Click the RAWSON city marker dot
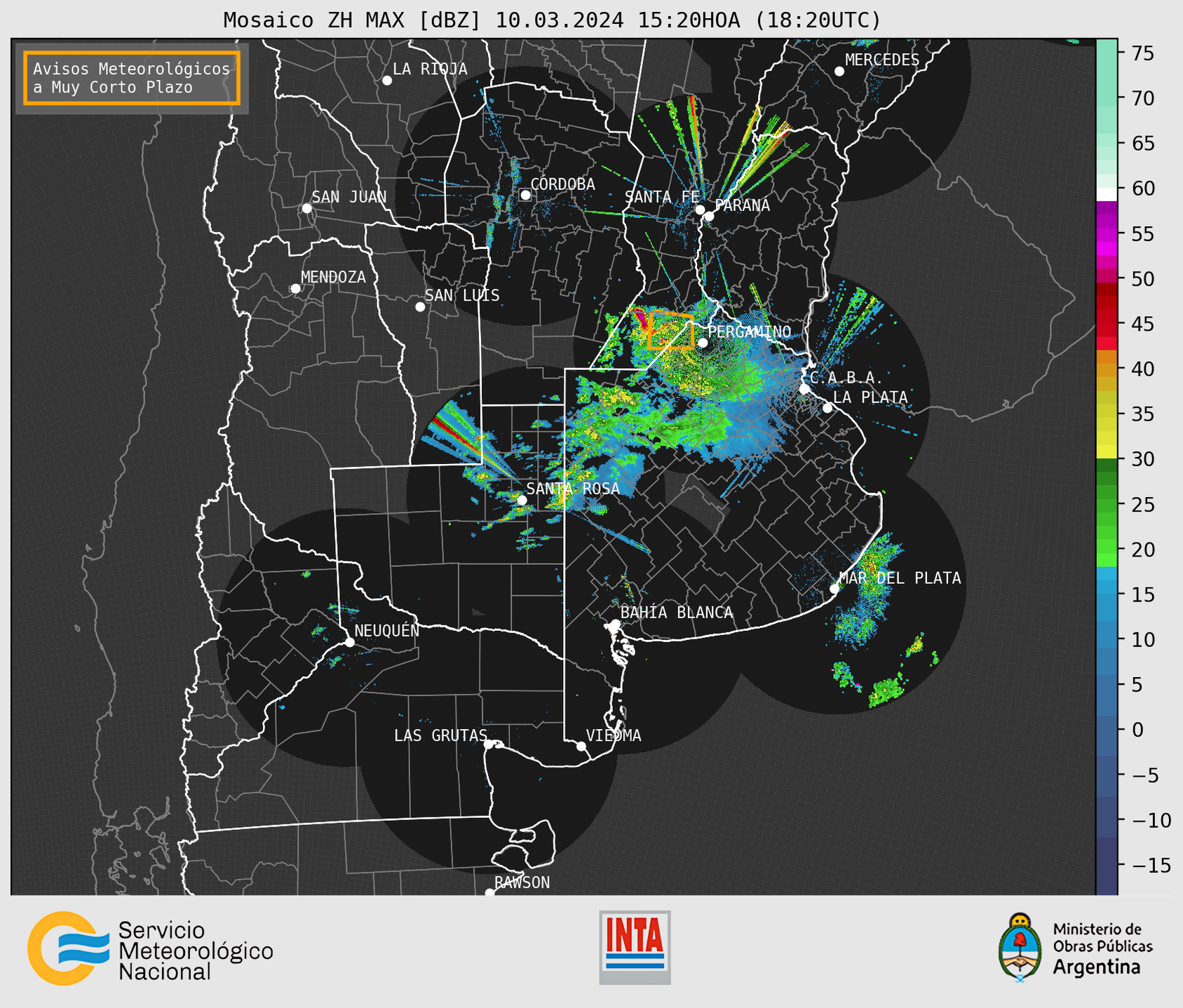This screenshot has height=1008, width=1183. click(489, 893)
